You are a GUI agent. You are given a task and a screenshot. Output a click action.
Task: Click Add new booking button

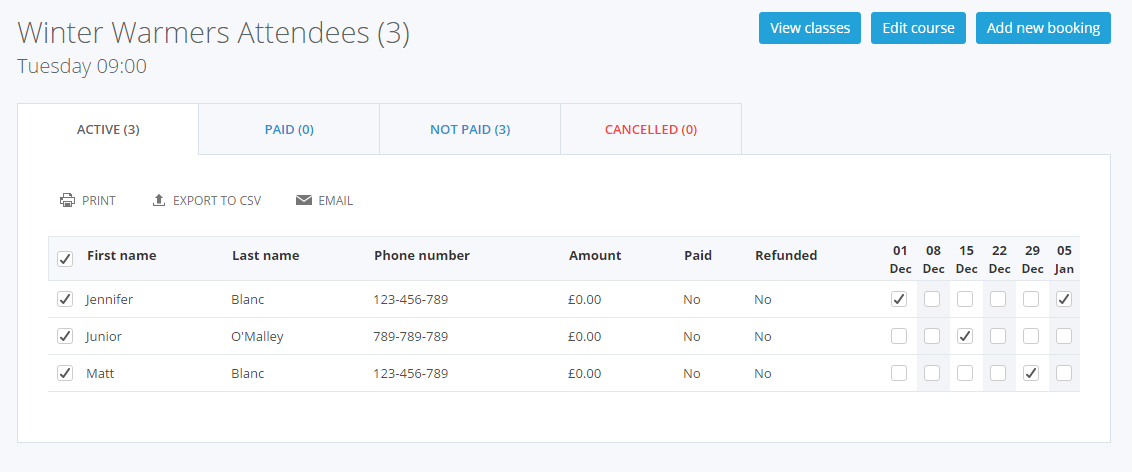[1043, 28]
